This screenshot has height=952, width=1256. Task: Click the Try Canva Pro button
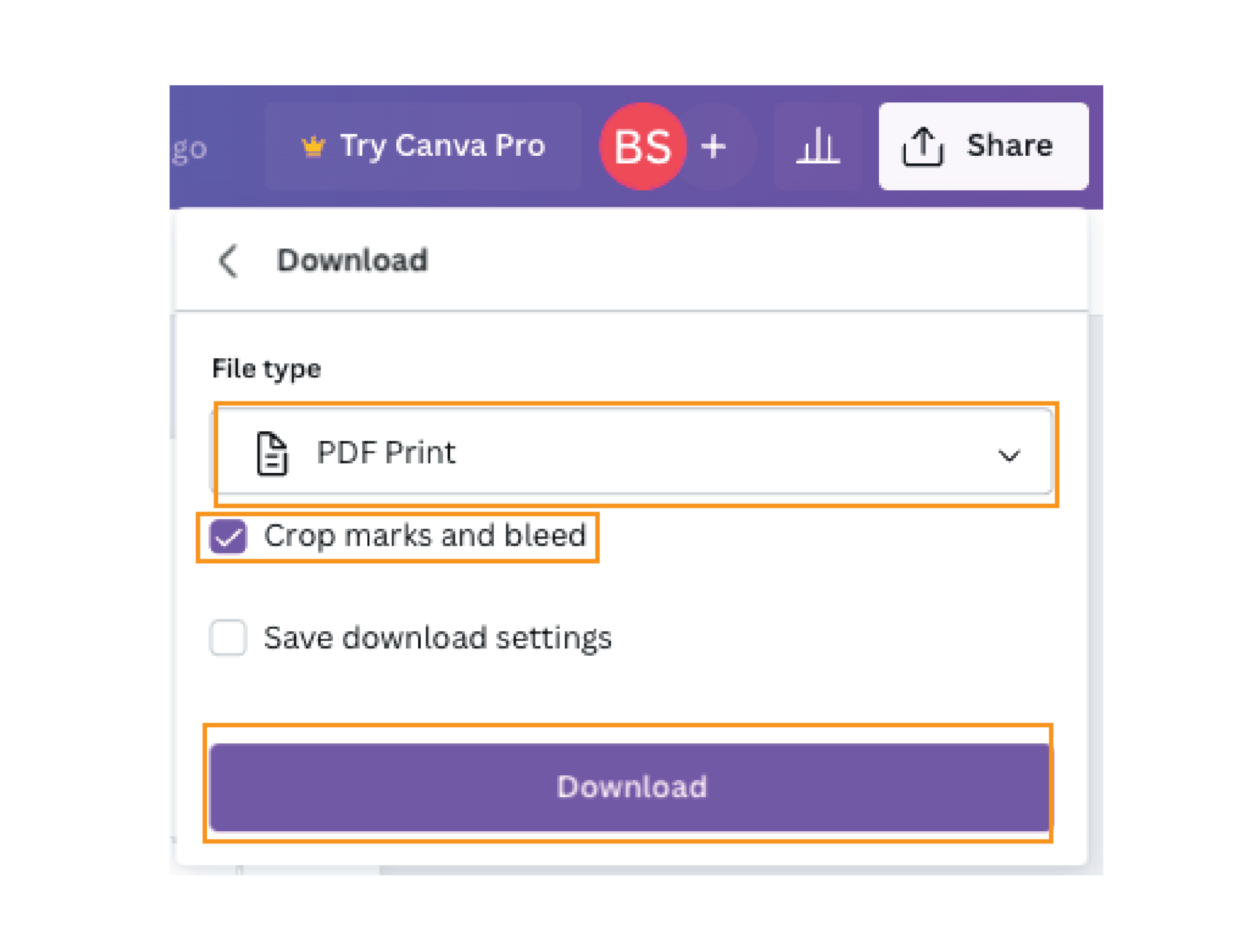[423, 146]
